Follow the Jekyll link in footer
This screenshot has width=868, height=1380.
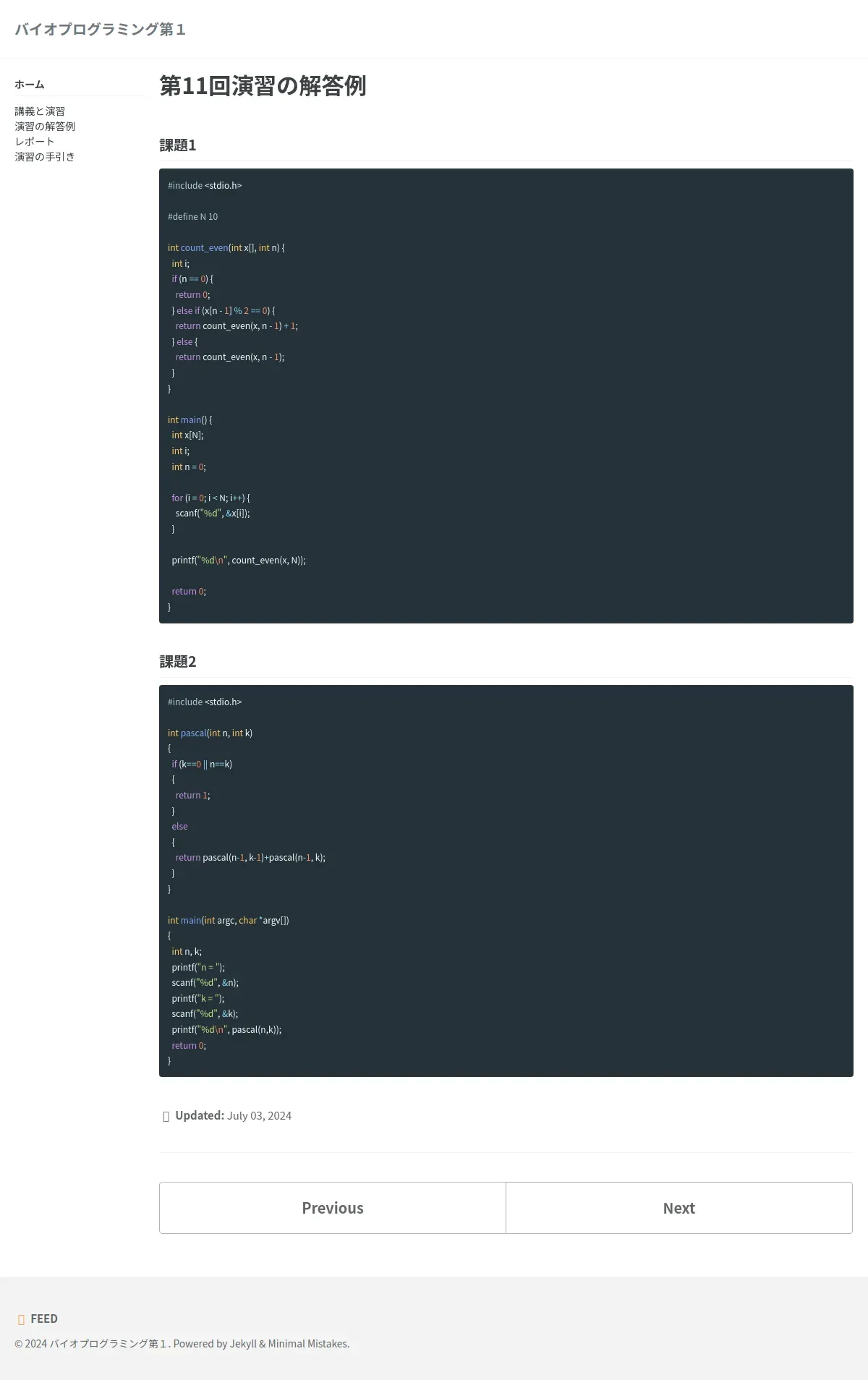click(243, 1344)
